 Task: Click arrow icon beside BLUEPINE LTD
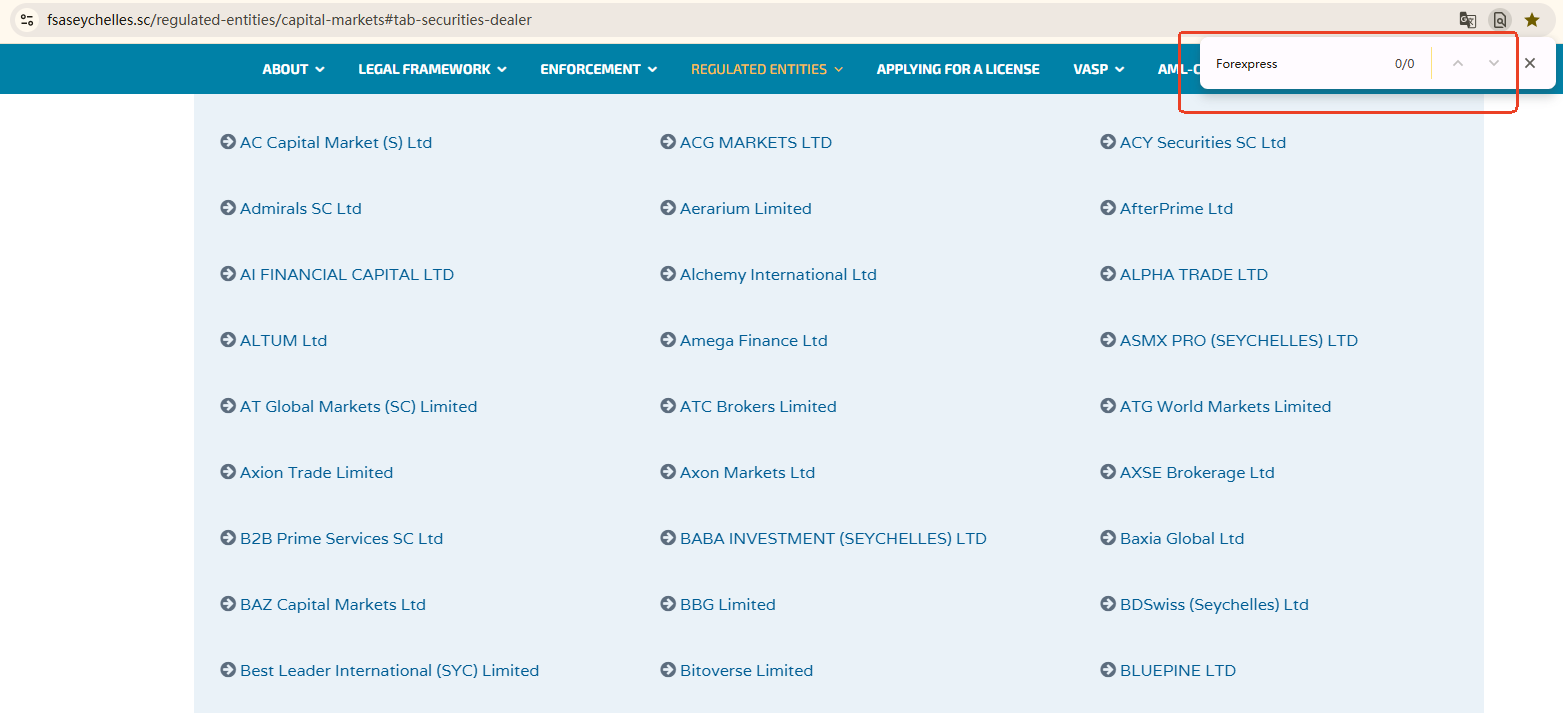[1108, 670]
